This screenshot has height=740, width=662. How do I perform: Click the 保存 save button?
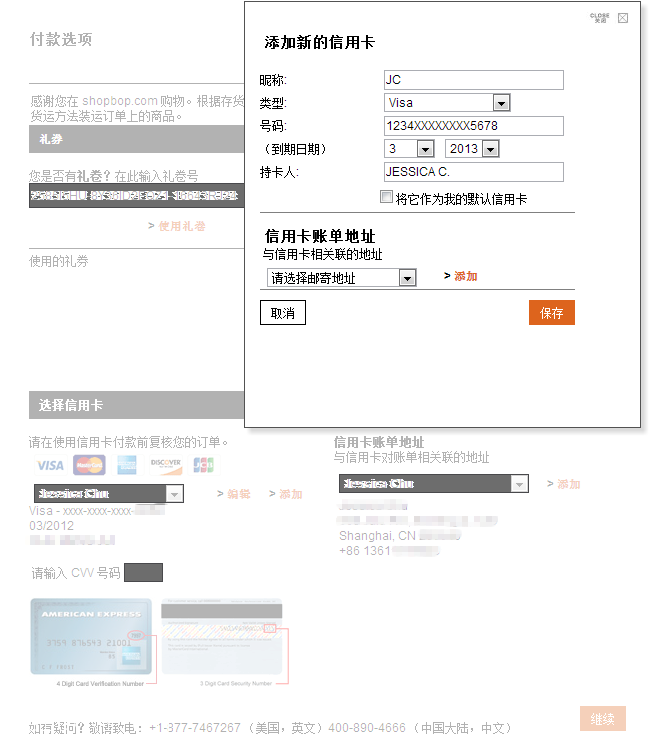[x=552, y=312]
